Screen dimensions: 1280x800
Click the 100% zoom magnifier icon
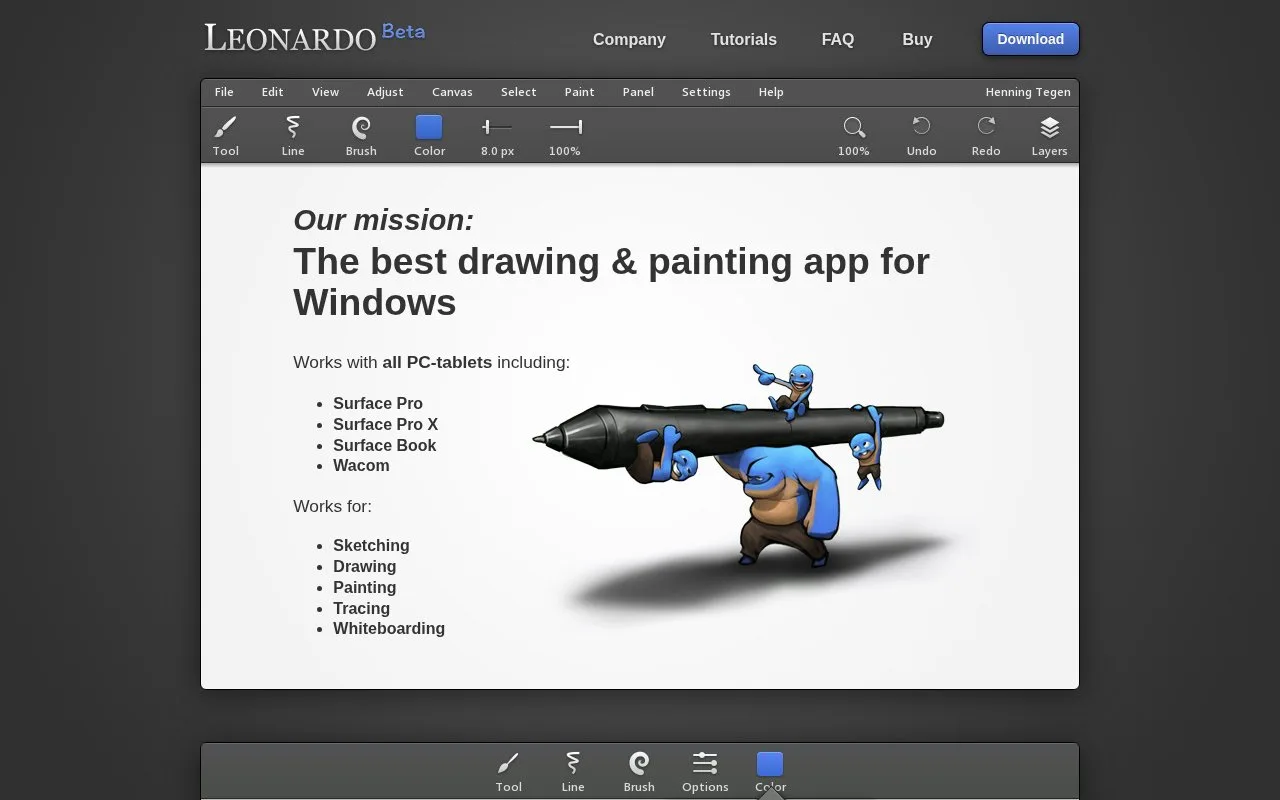tap(853, 127)
